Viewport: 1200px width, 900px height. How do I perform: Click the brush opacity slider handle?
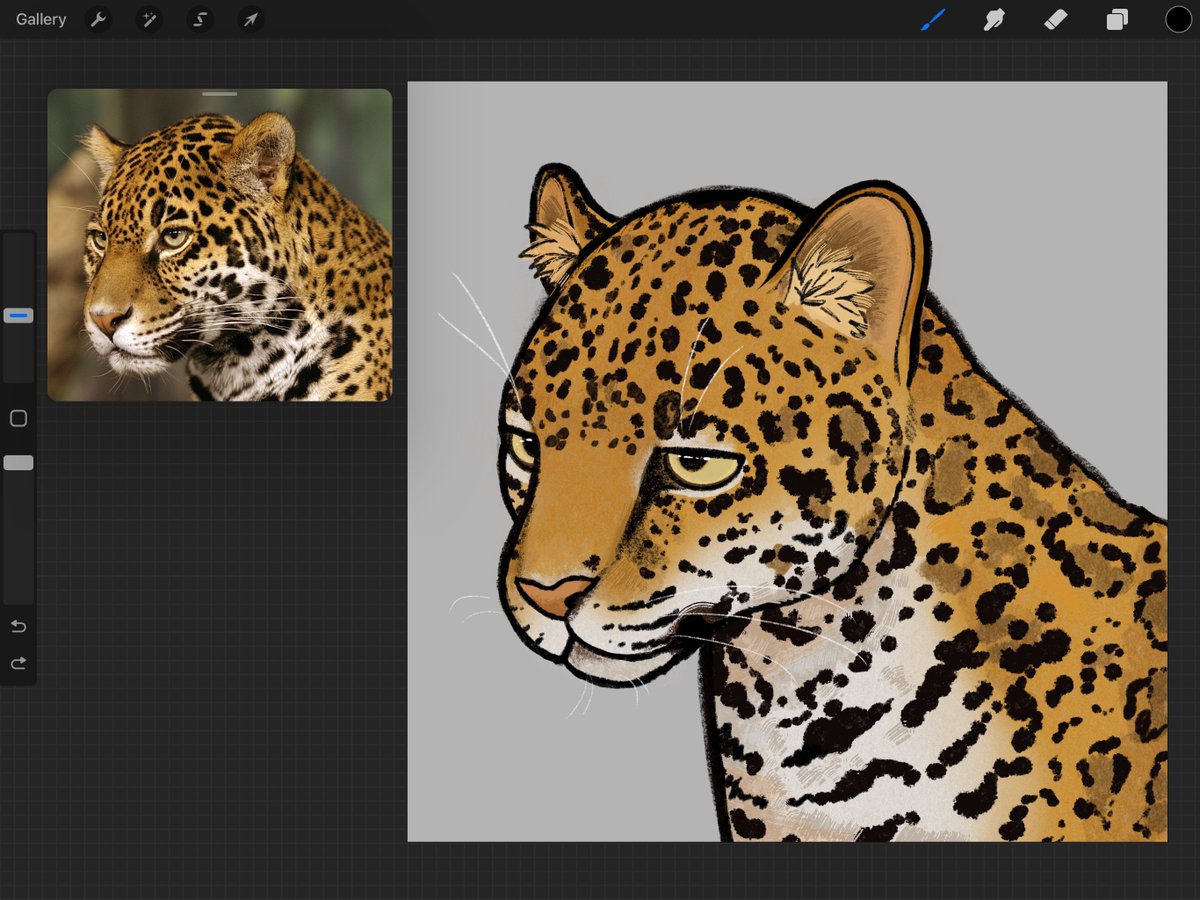18,463
